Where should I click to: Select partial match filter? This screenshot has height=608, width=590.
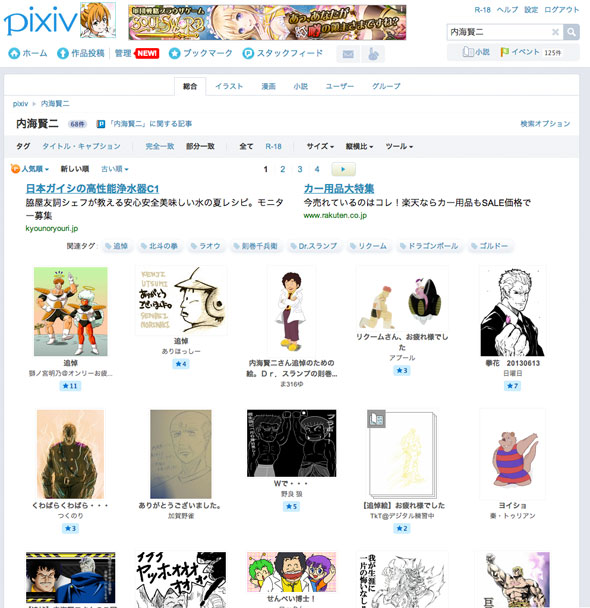click(x=200, y=146)
